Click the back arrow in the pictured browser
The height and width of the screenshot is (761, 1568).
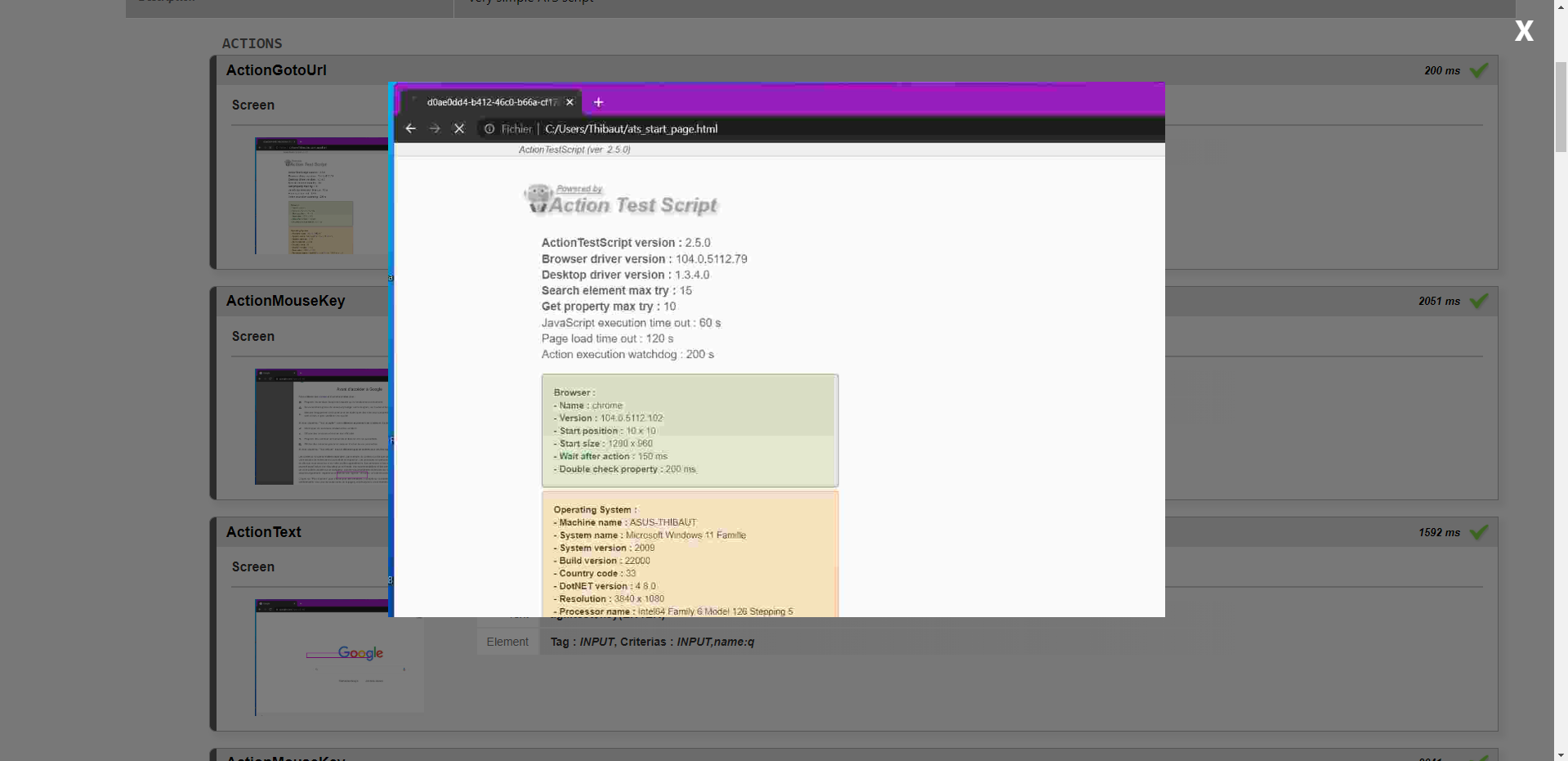(x=410, y=128)
